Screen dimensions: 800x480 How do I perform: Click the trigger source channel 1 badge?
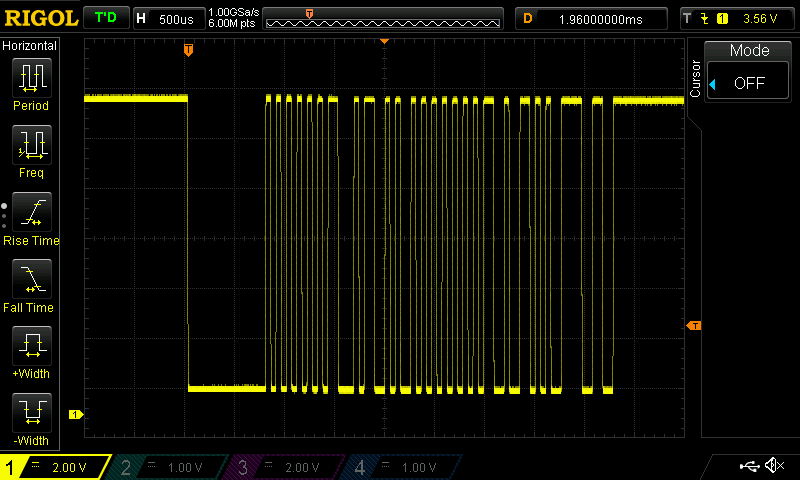pyautogui.click(x=722, y=19)
